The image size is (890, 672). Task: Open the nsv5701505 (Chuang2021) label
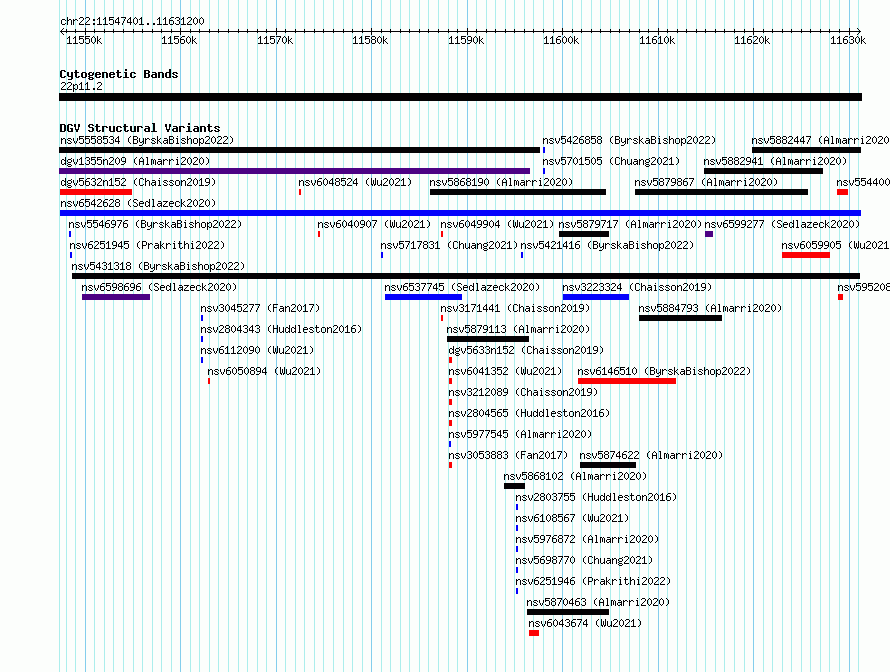611,161
